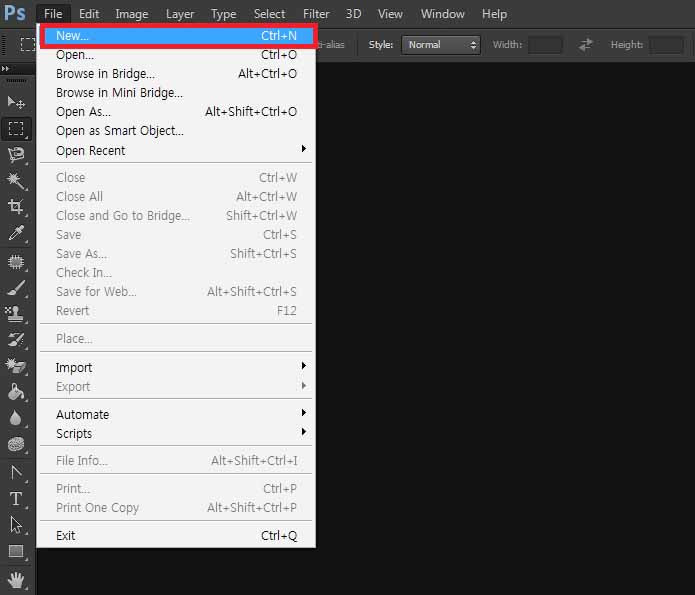
Task: Open the File menu
Action: pos(53,14)
